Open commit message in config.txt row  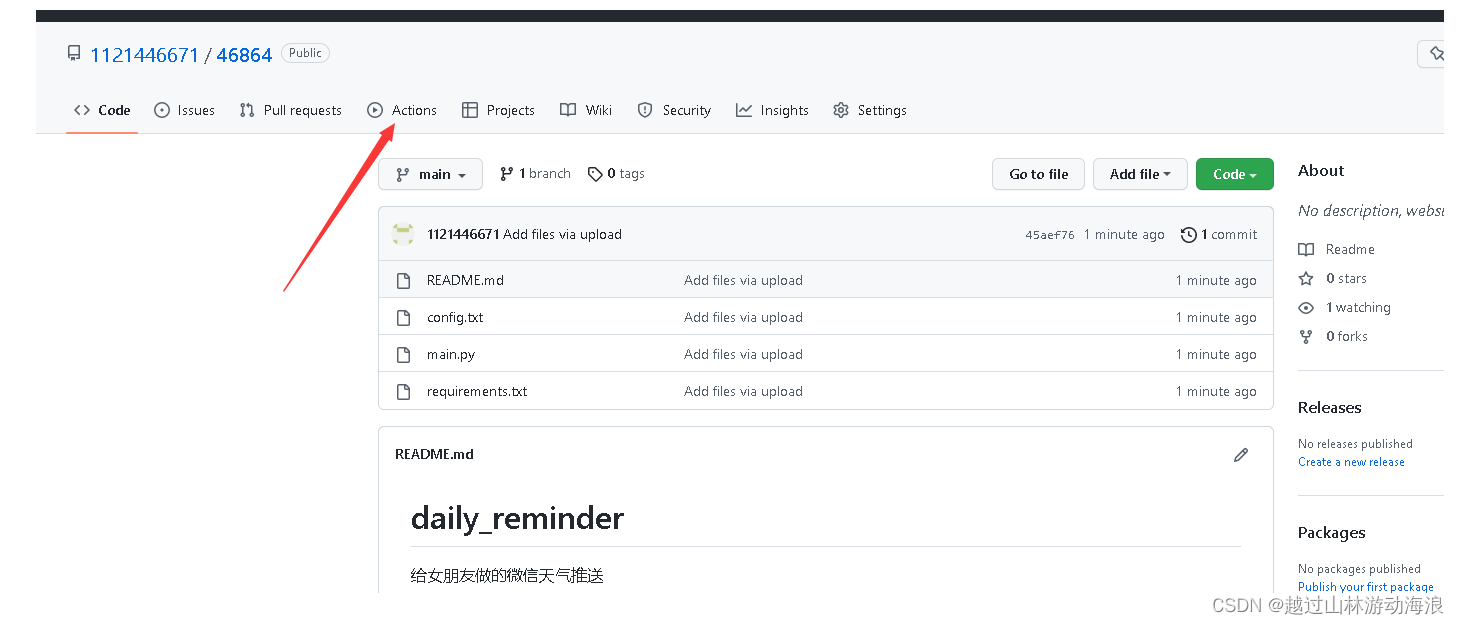point(743,317)
